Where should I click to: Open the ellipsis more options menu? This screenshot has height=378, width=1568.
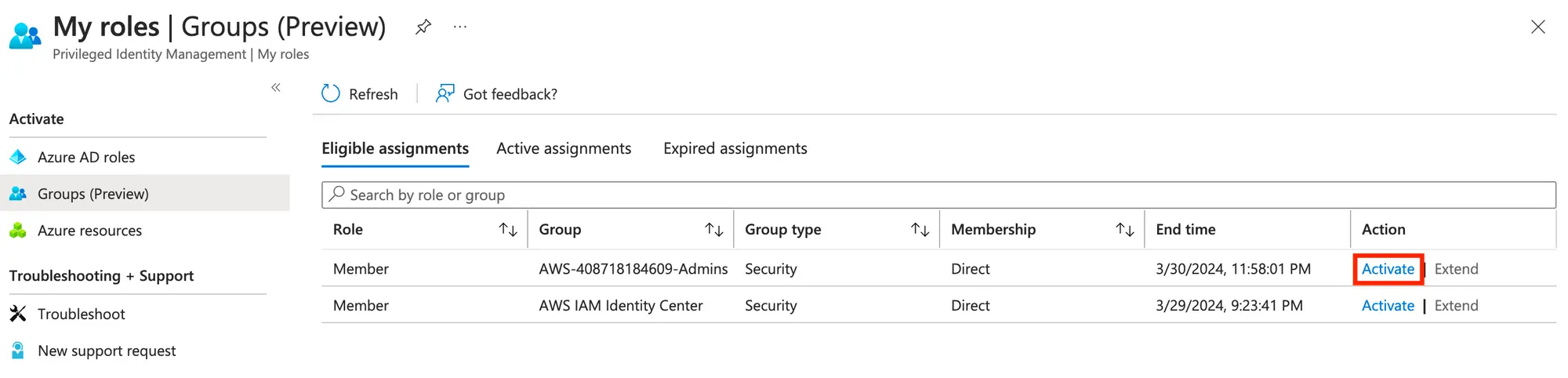460,27
